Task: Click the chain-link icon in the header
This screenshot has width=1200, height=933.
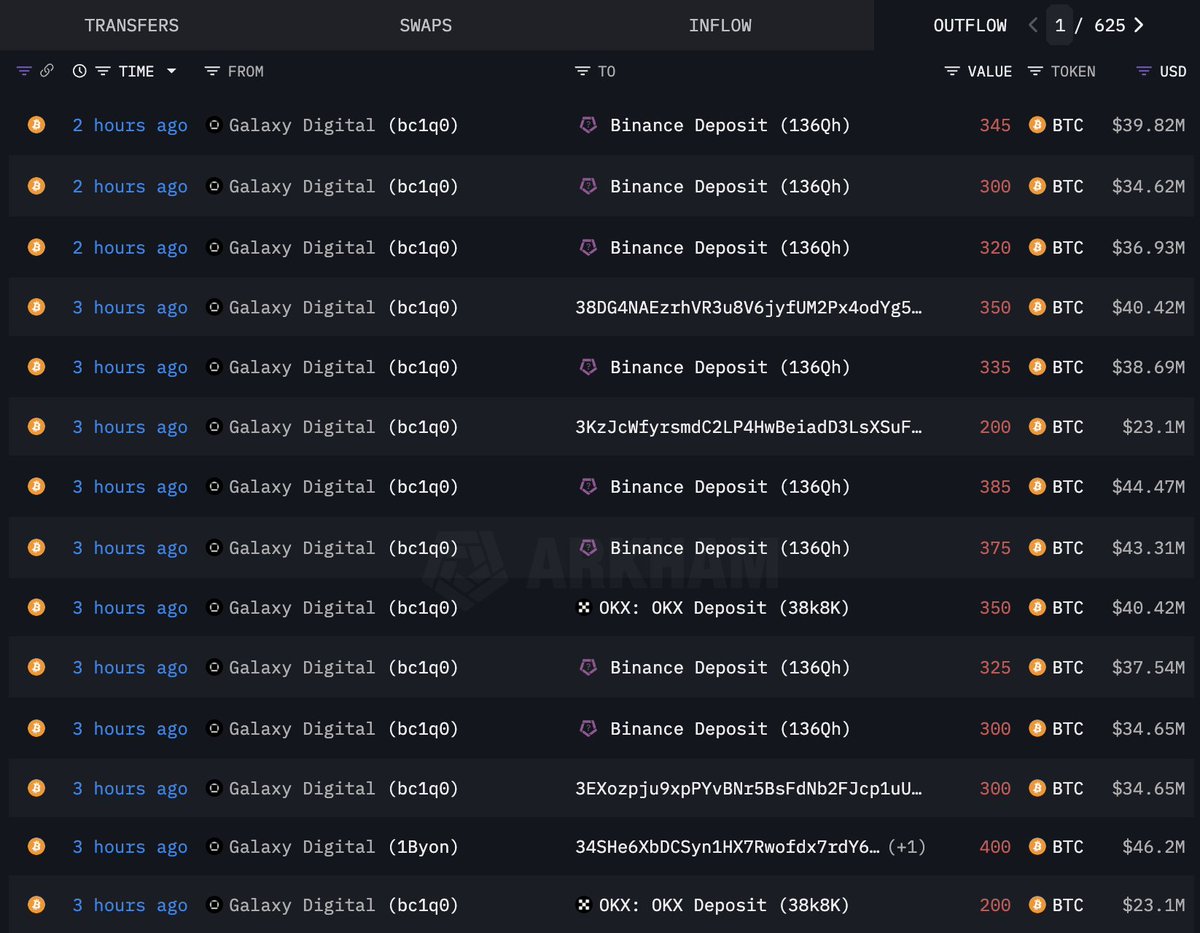Action: pos(46,71)
